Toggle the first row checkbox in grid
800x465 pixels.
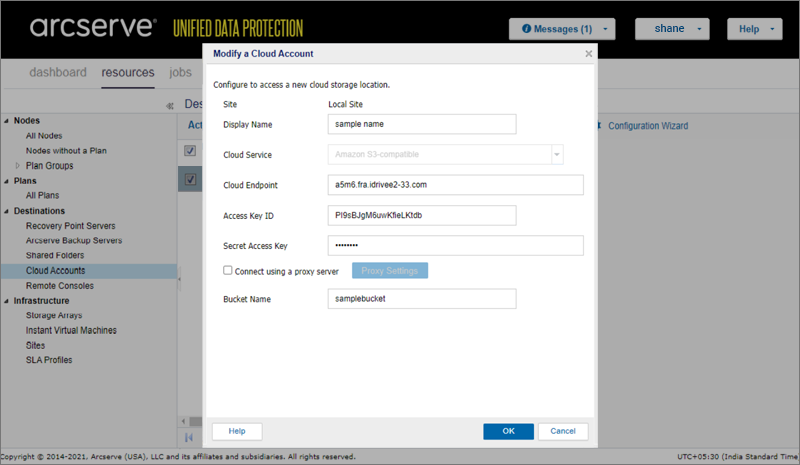[190, 151]
